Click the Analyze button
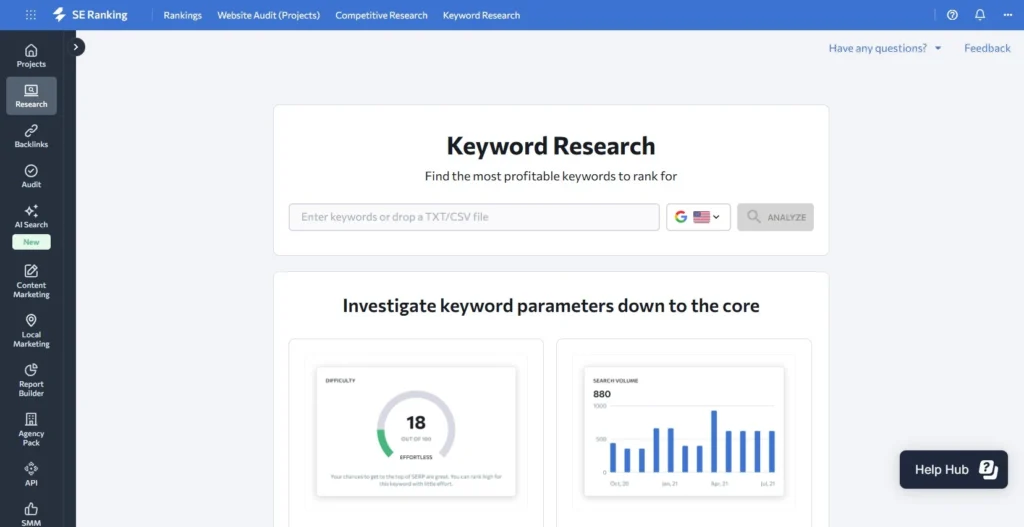 pos(775,217)
